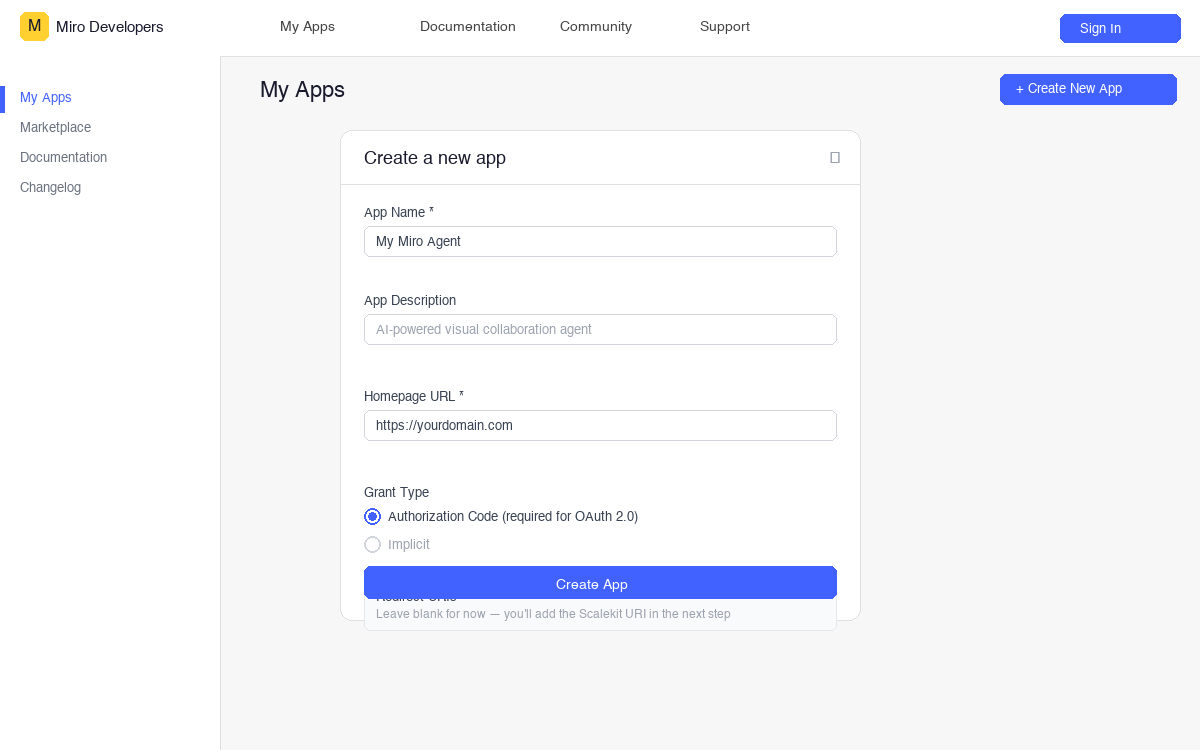
Task: Click the App Name input field
Action: (x=600, y=241)
